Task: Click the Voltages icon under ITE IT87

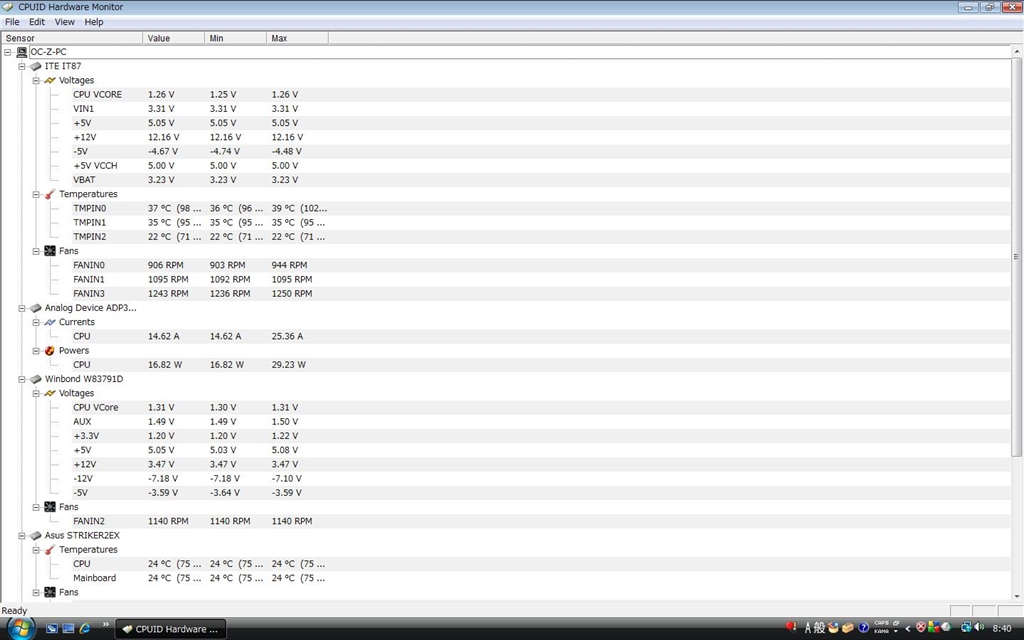Action: pyautogui.click(x=50, y=80)
